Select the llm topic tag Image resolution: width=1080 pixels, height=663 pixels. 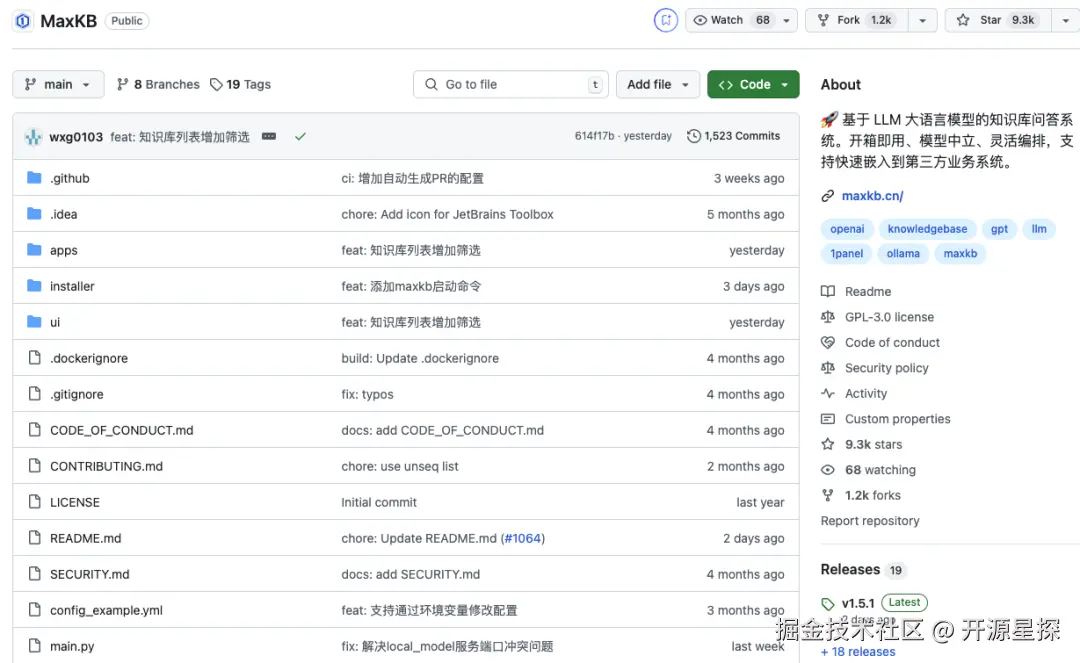tap(1039, 229)
